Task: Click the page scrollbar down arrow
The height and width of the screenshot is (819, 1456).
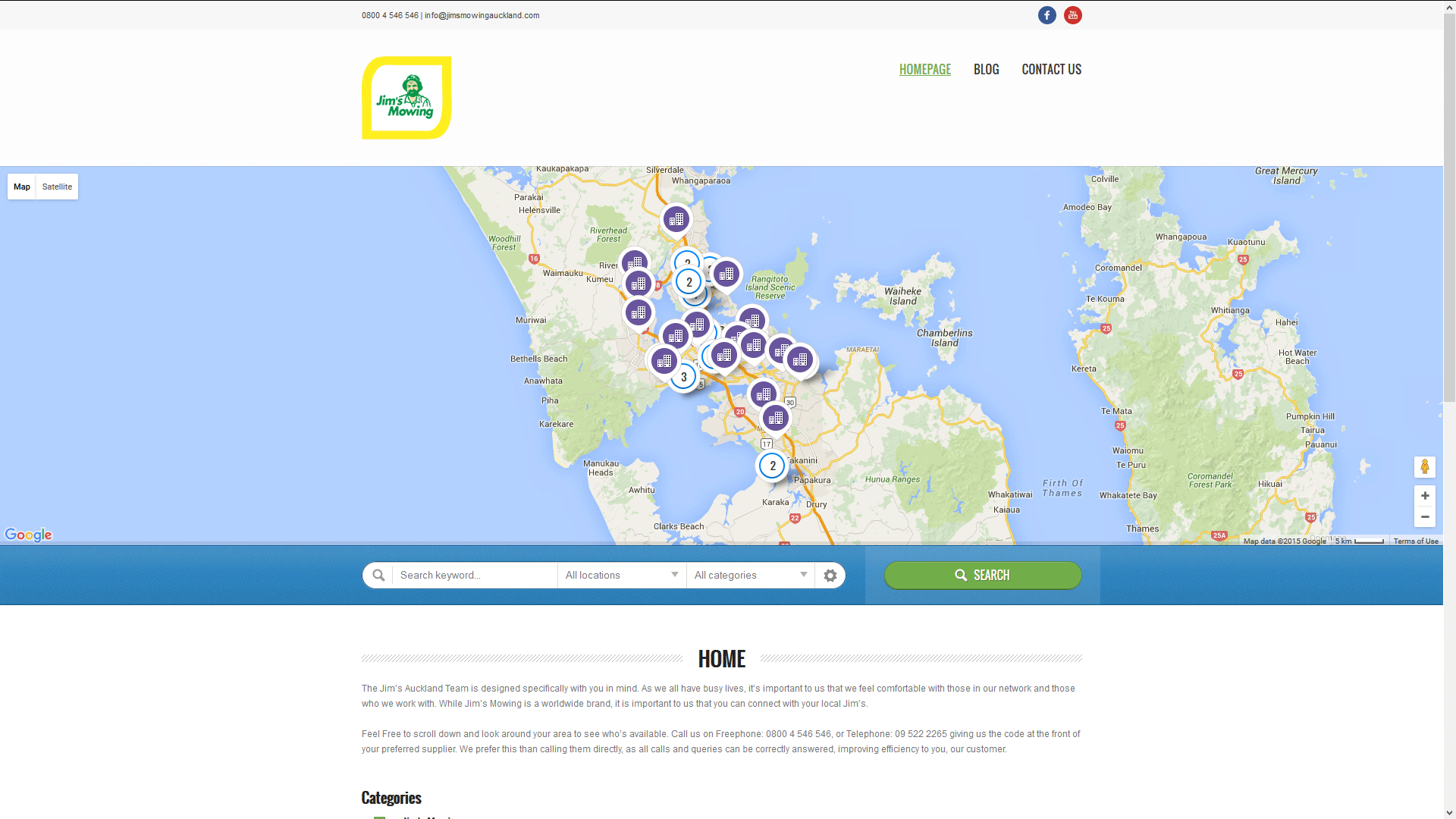Action: coord(1449,813)
